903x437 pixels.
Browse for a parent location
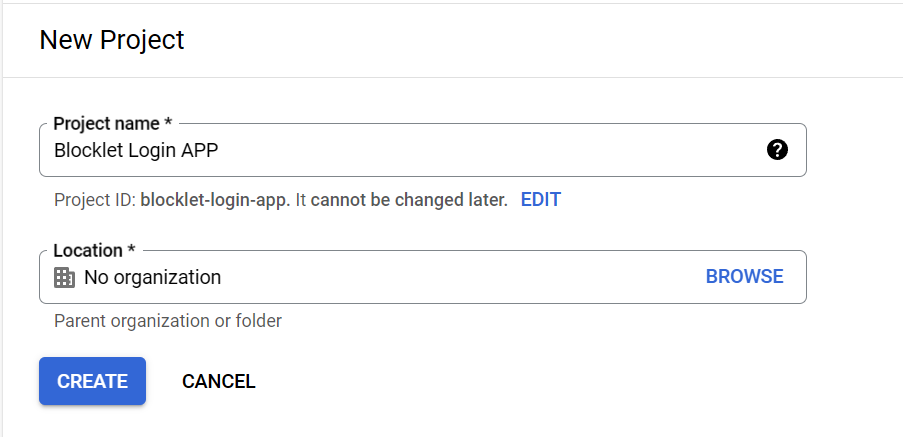click(744, 277)
